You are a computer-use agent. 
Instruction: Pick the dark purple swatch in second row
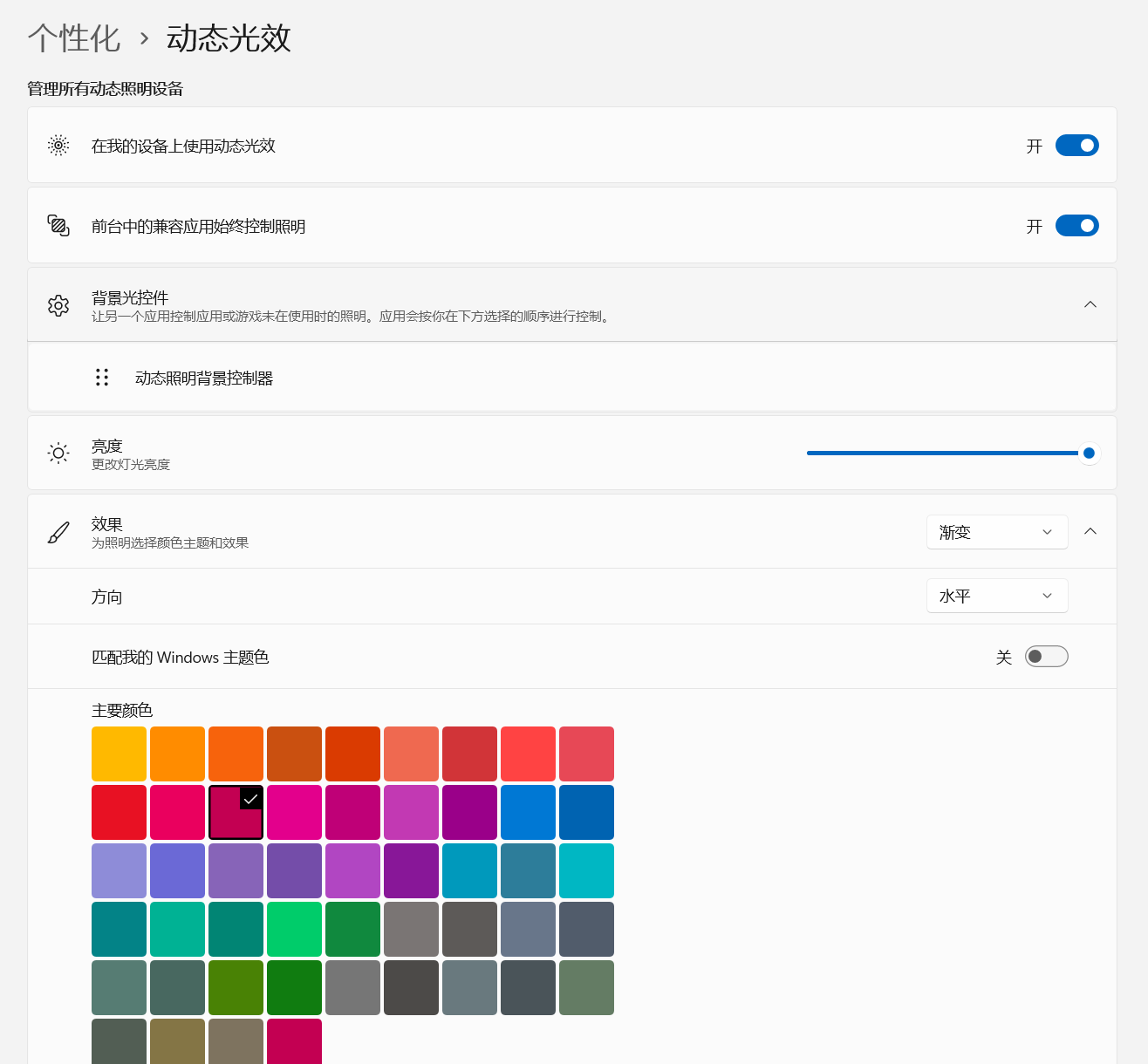(x=469, y=812)
